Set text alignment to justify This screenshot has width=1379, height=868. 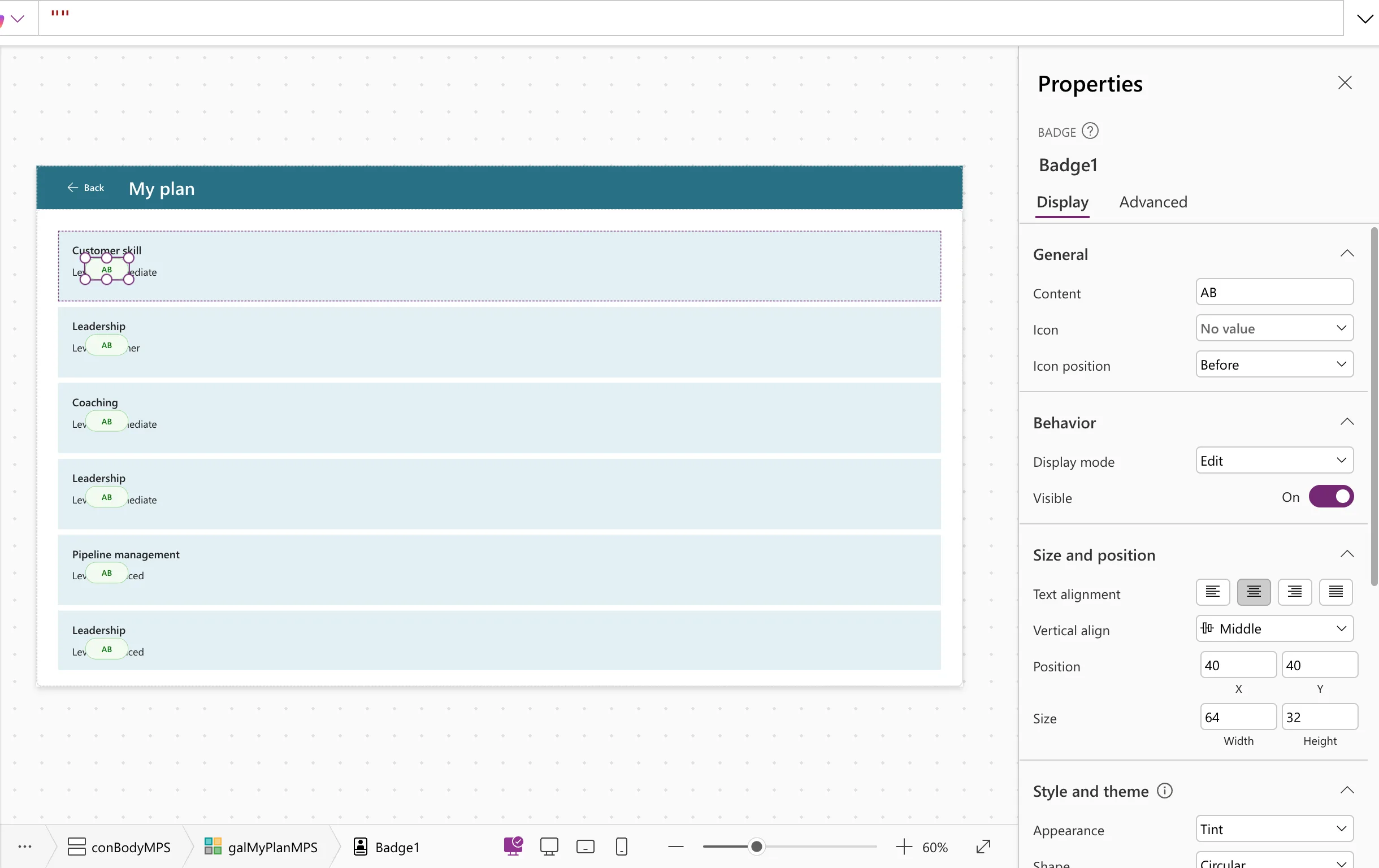click(x=1335, y=592)
